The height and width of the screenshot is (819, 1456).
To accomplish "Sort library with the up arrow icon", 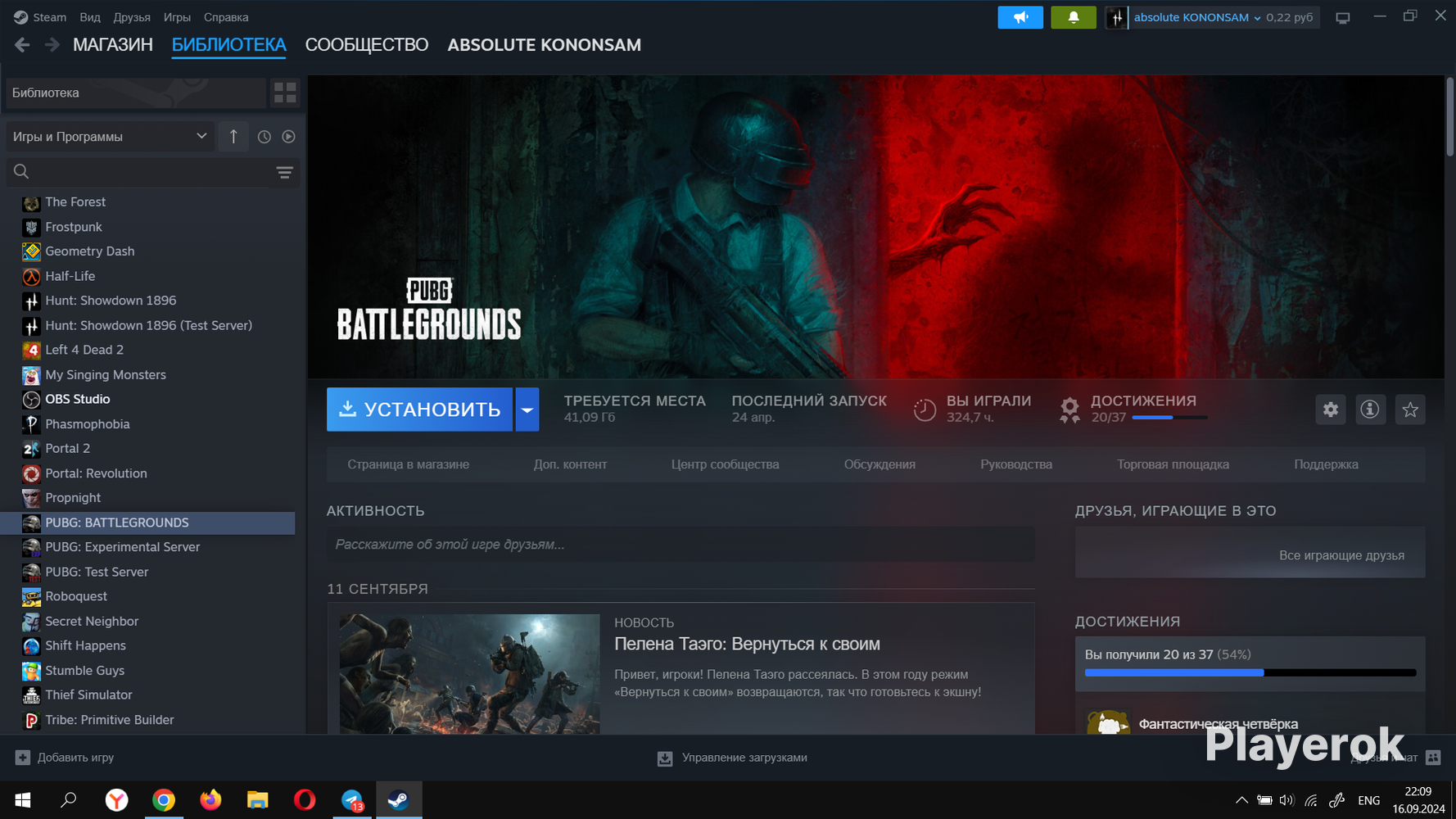I will [x=233, y=137].
